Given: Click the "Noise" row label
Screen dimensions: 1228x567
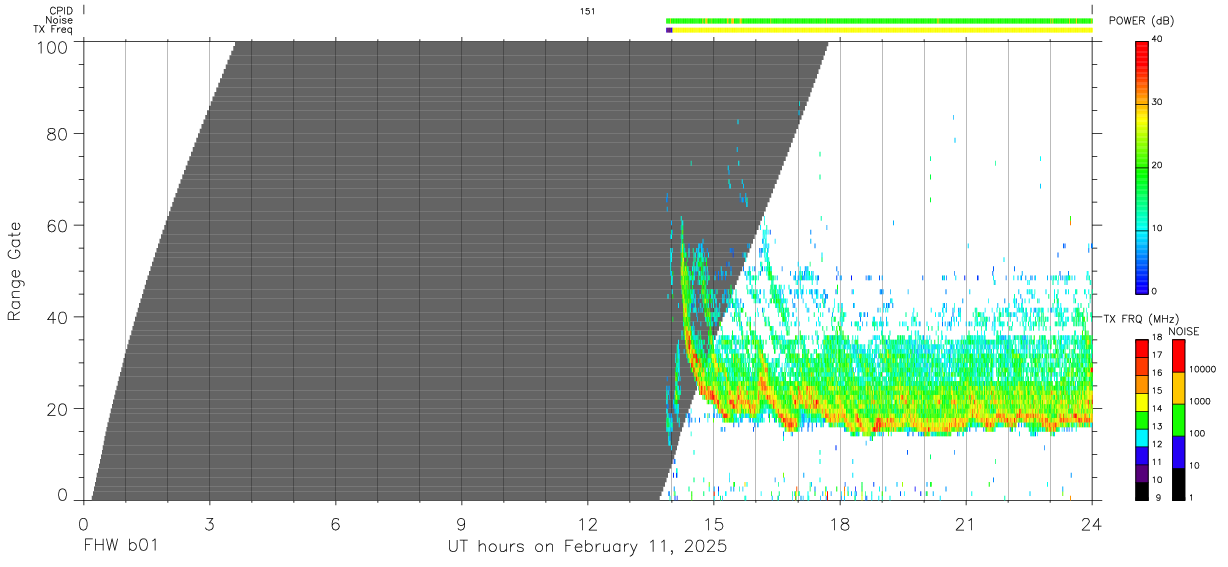Looking at the screenshot, I should click(60, 20).
